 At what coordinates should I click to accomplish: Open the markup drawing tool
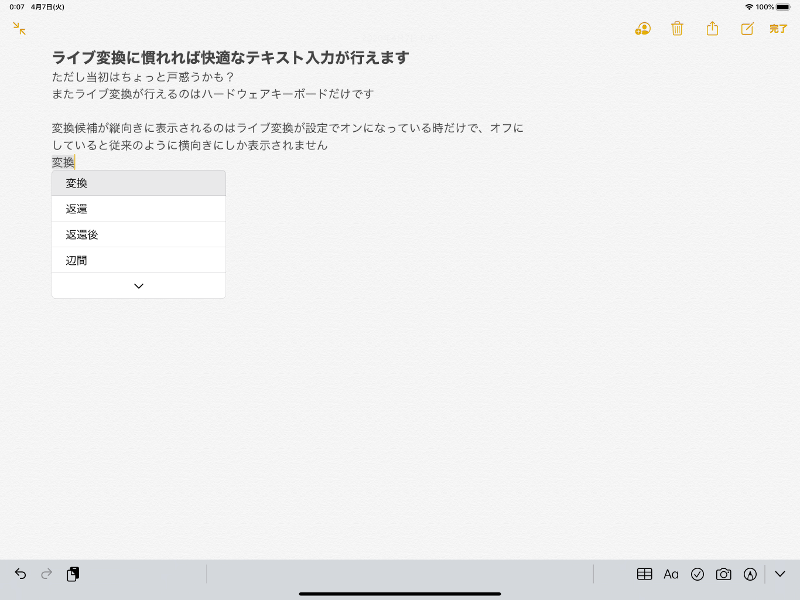click(x=750, y=574)
